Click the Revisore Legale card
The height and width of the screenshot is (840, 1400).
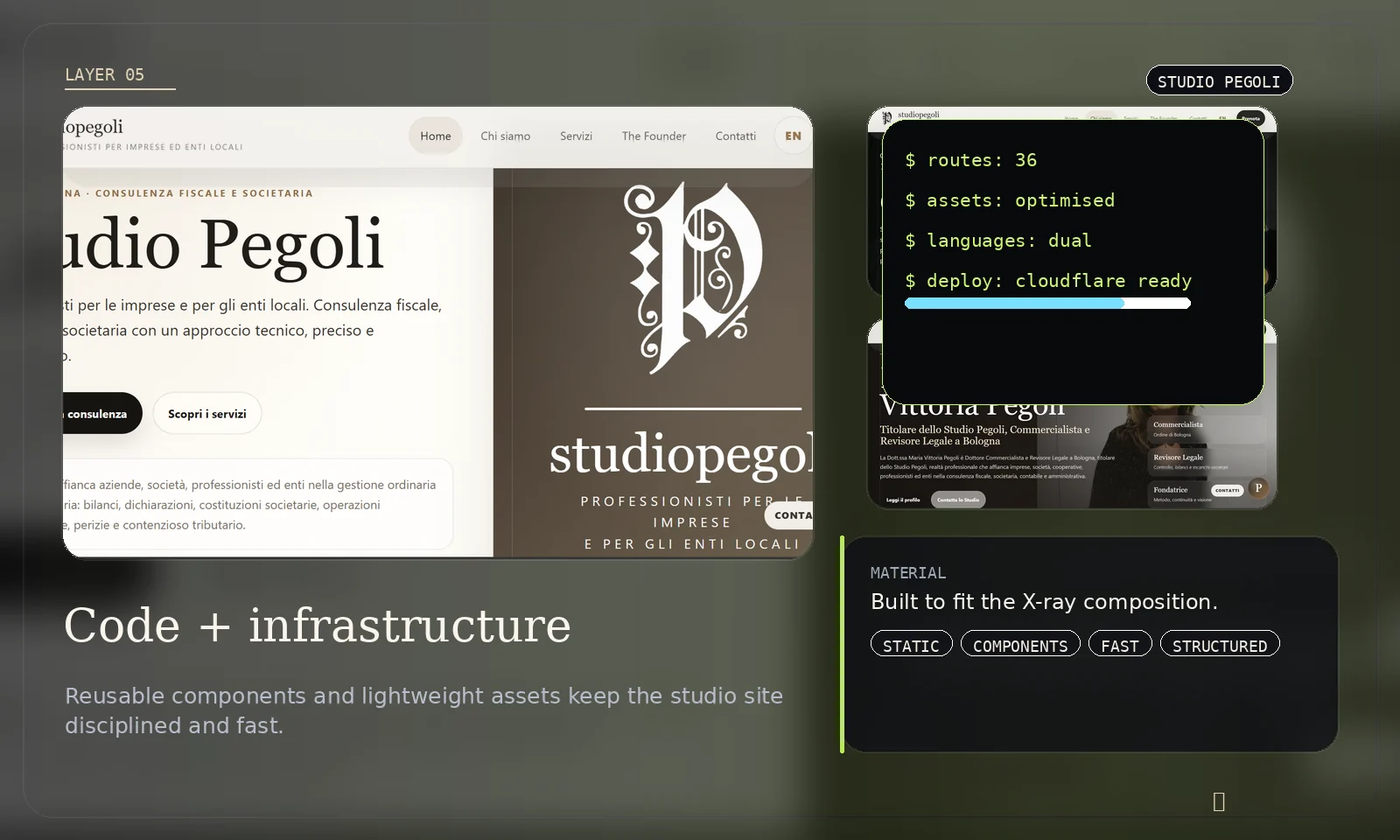click(x=1206, y=461)
